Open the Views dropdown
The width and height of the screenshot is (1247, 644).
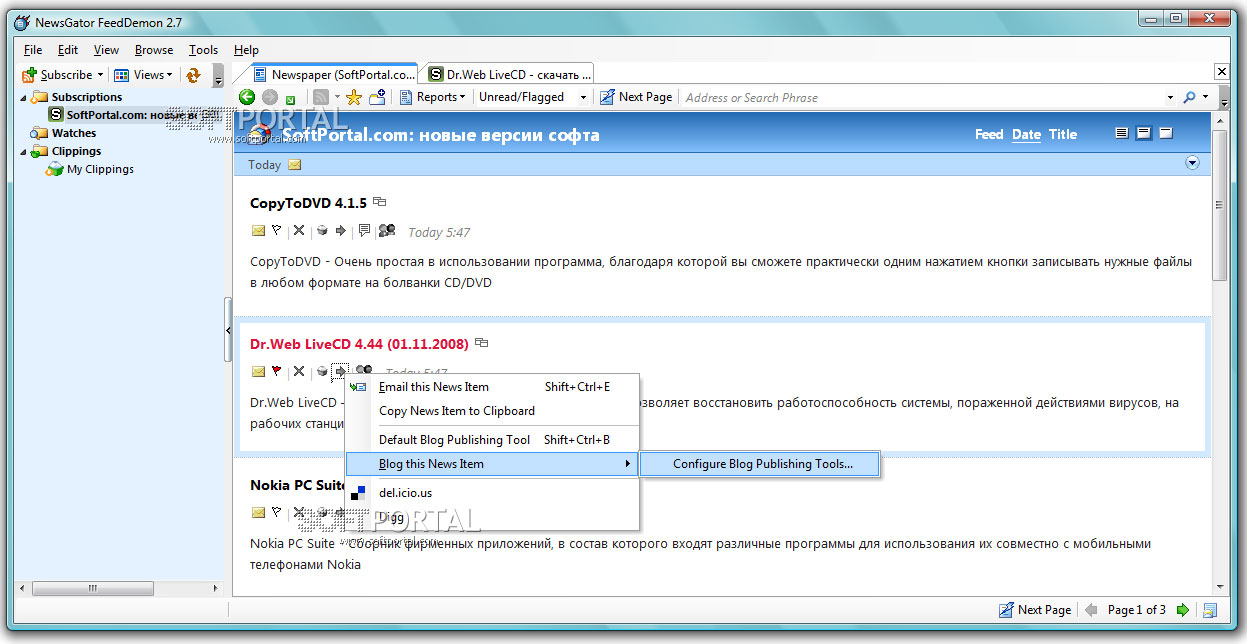143,75
